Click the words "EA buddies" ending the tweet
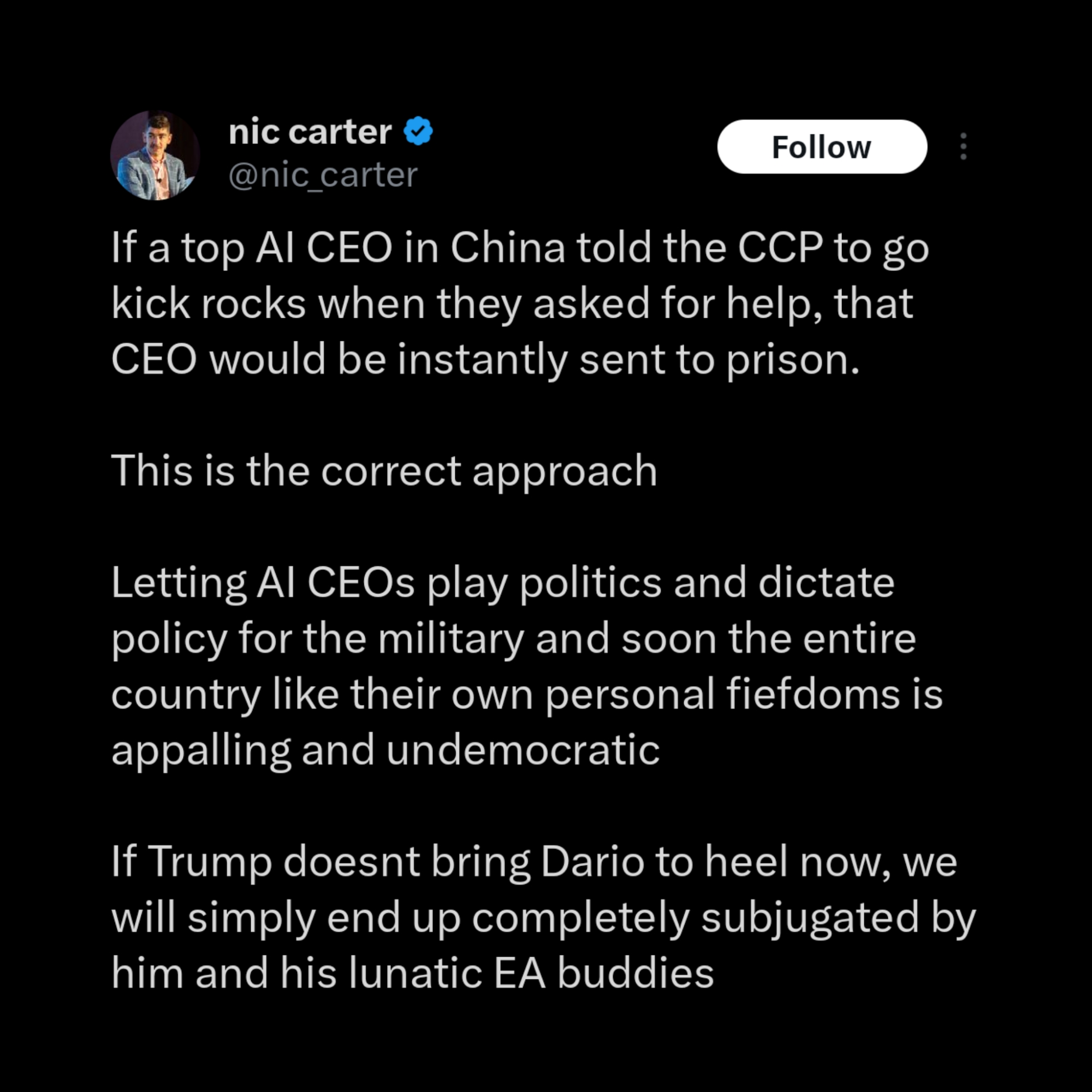 tap(604, 974)
